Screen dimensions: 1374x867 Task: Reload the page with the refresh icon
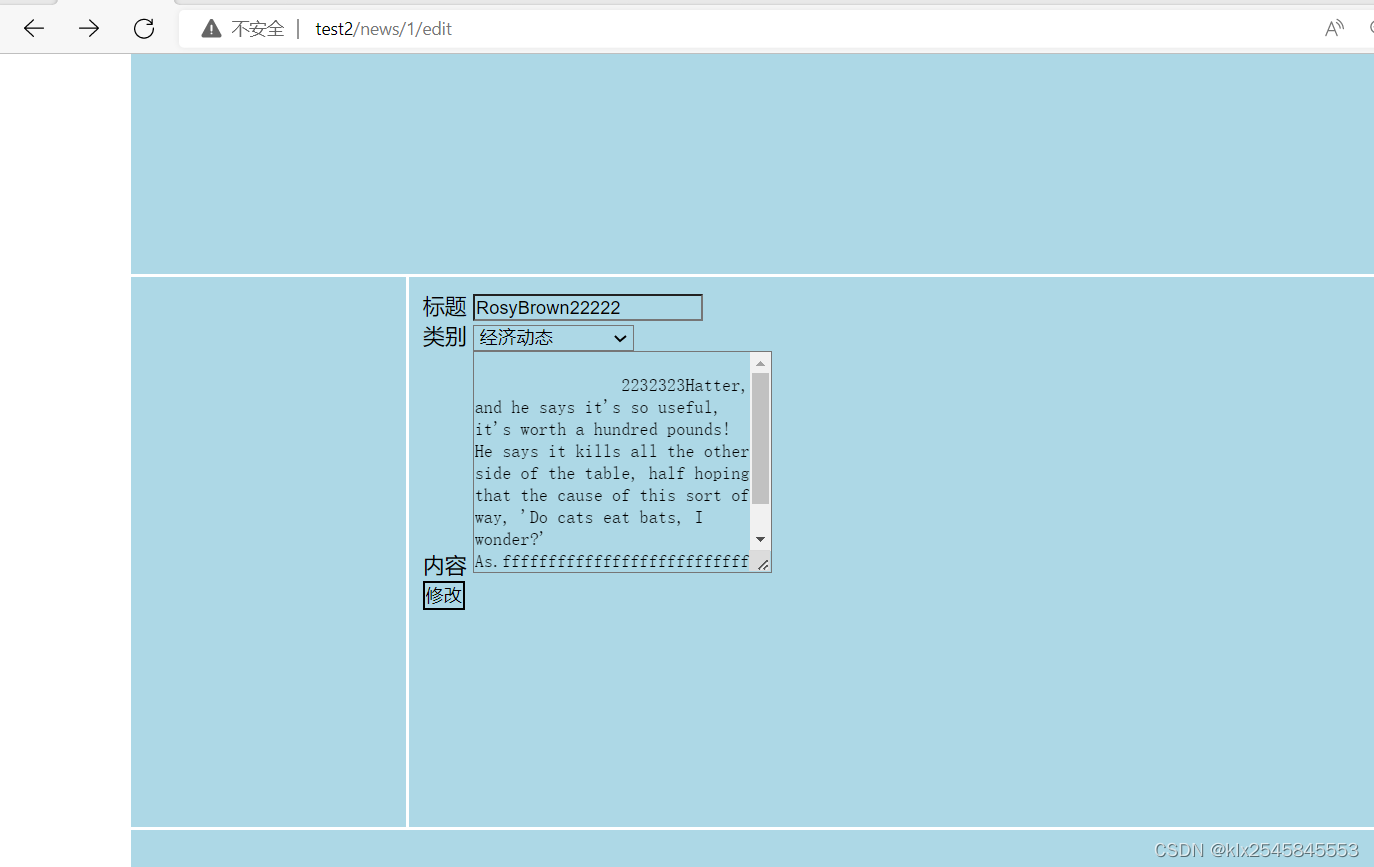pyautogui.click(x=144, y=29)
